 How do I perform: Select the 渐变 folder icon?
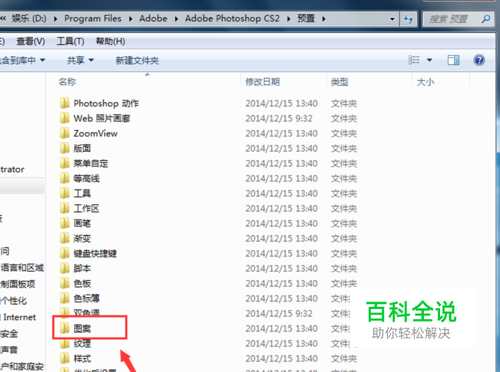pos(65,238)
